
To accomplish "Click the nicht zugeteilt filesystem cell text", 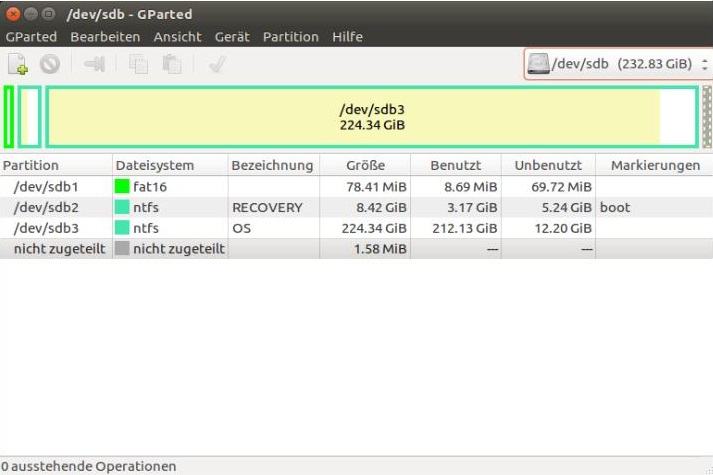I will tap(179, 249).
